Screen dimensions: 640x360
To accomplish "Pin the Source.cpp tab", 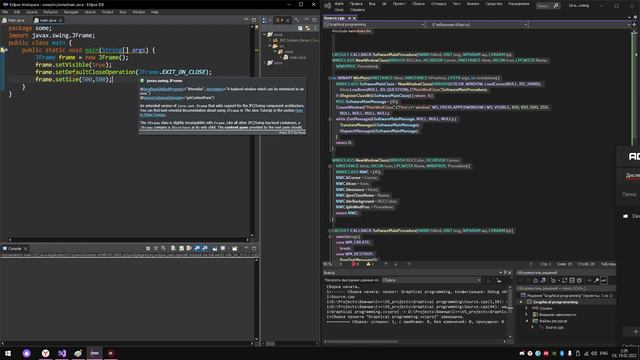I will (349, 18).
